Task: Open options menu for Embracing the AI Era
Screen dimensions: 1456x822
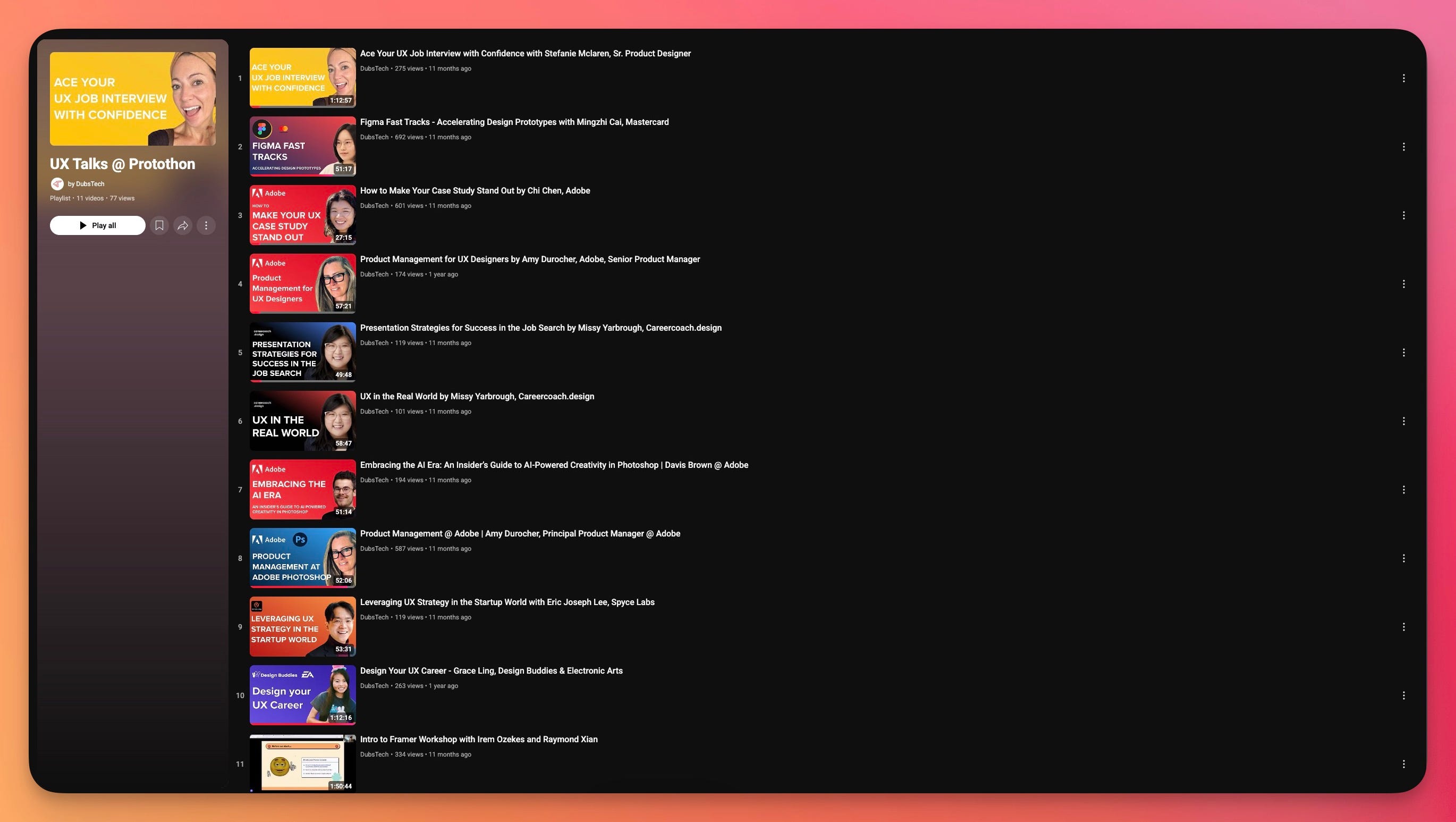Action: [x=1403, y=490]
